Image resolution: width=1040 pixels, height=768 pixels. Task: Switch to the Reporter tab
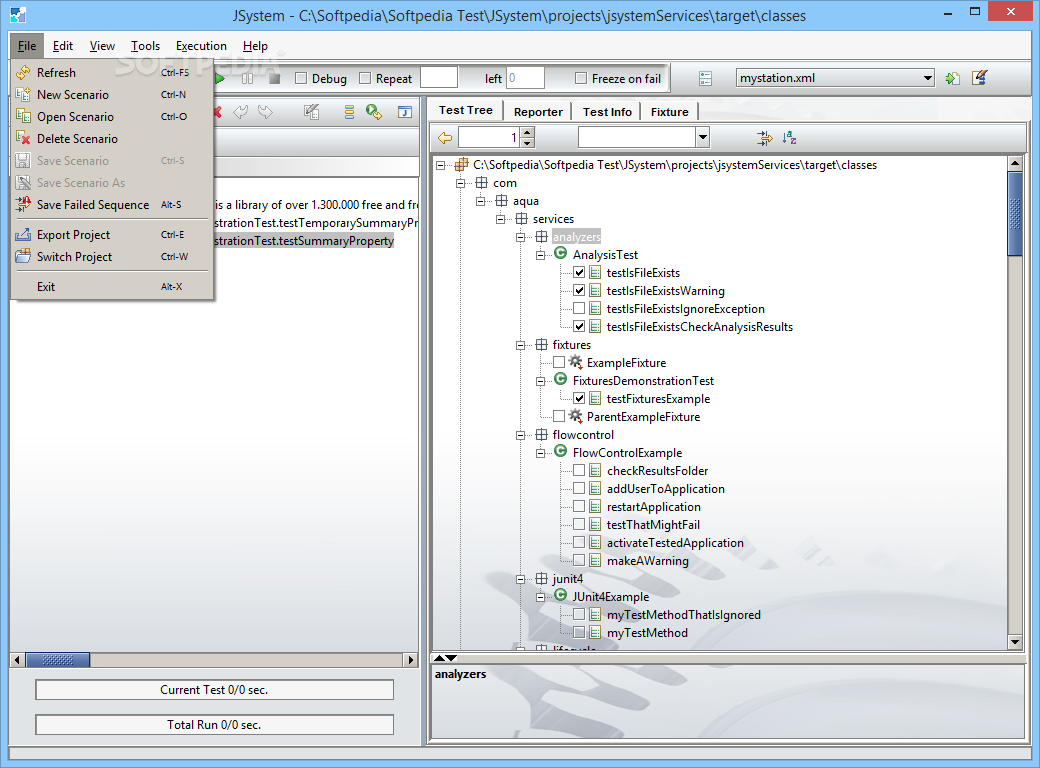[x=538, y=111]
